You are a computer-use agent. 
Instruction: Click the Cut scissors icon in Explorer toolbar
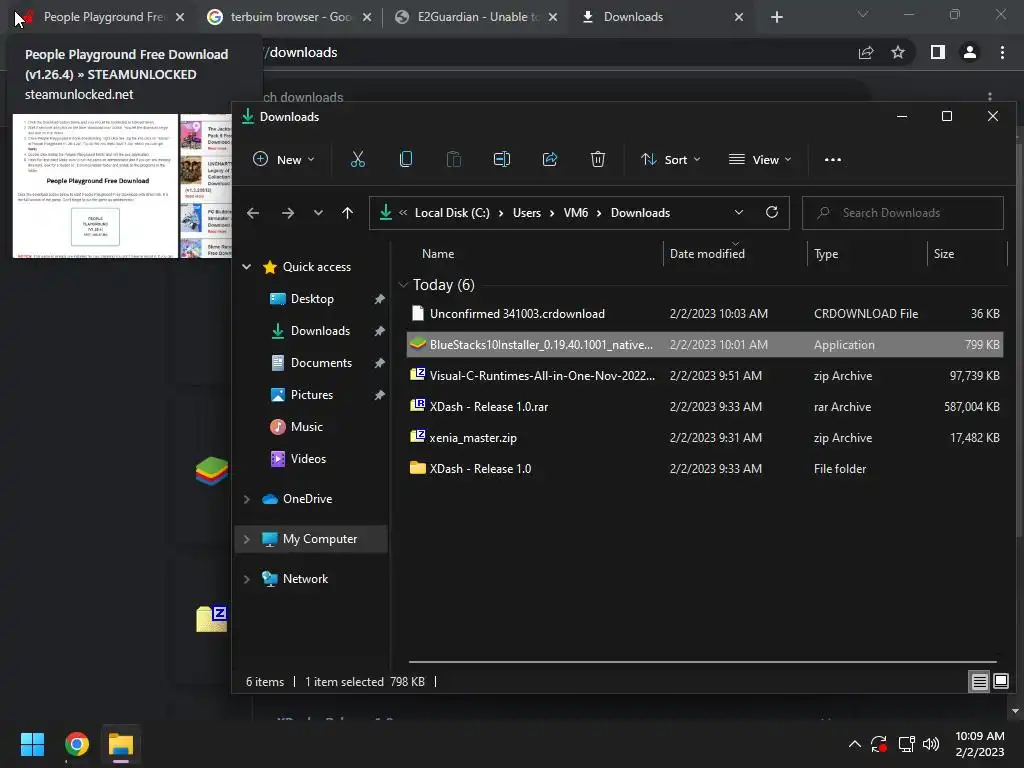coord(358,159)
